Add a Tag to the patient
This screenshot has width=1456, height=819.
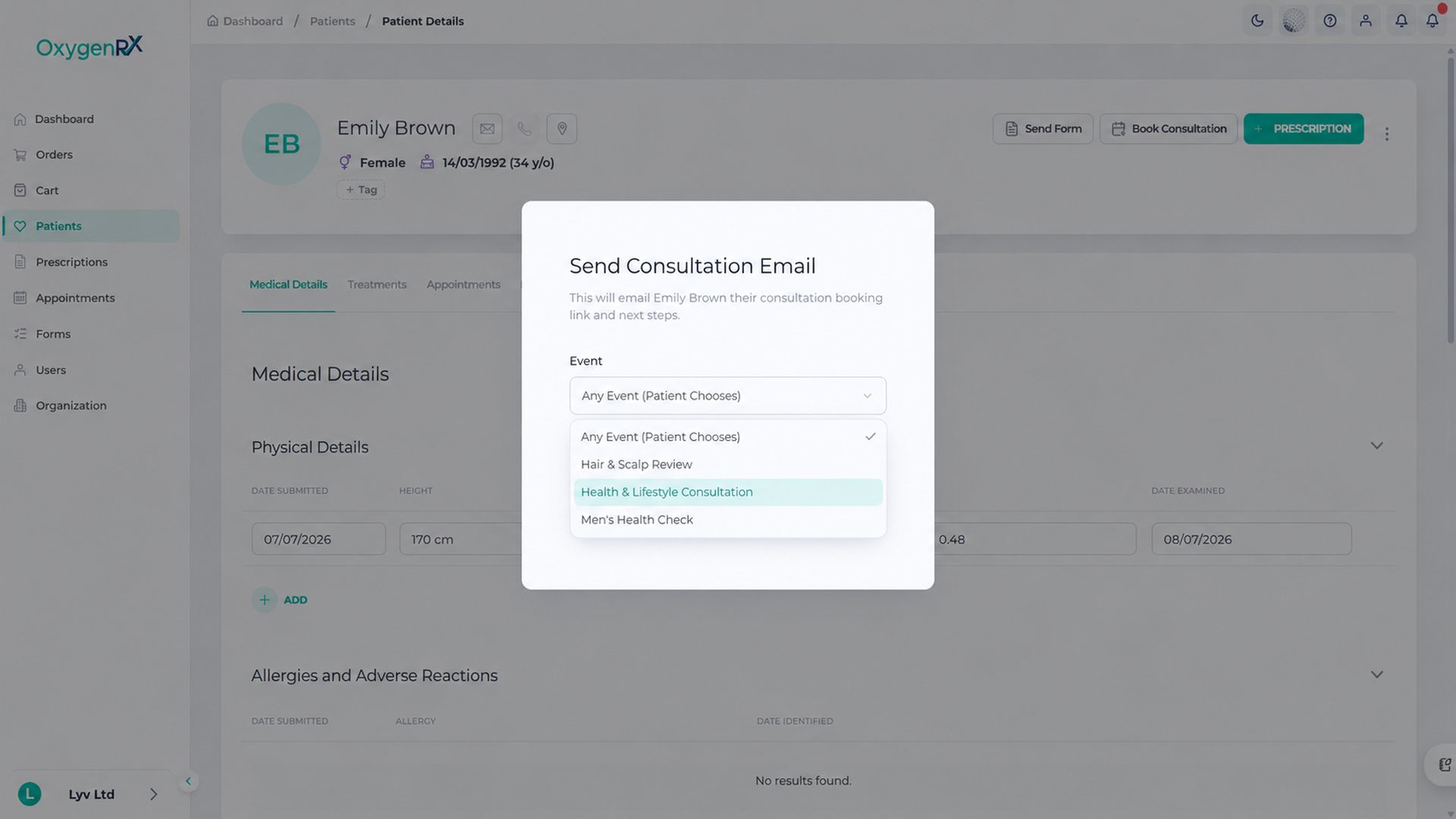pos(361,190)
